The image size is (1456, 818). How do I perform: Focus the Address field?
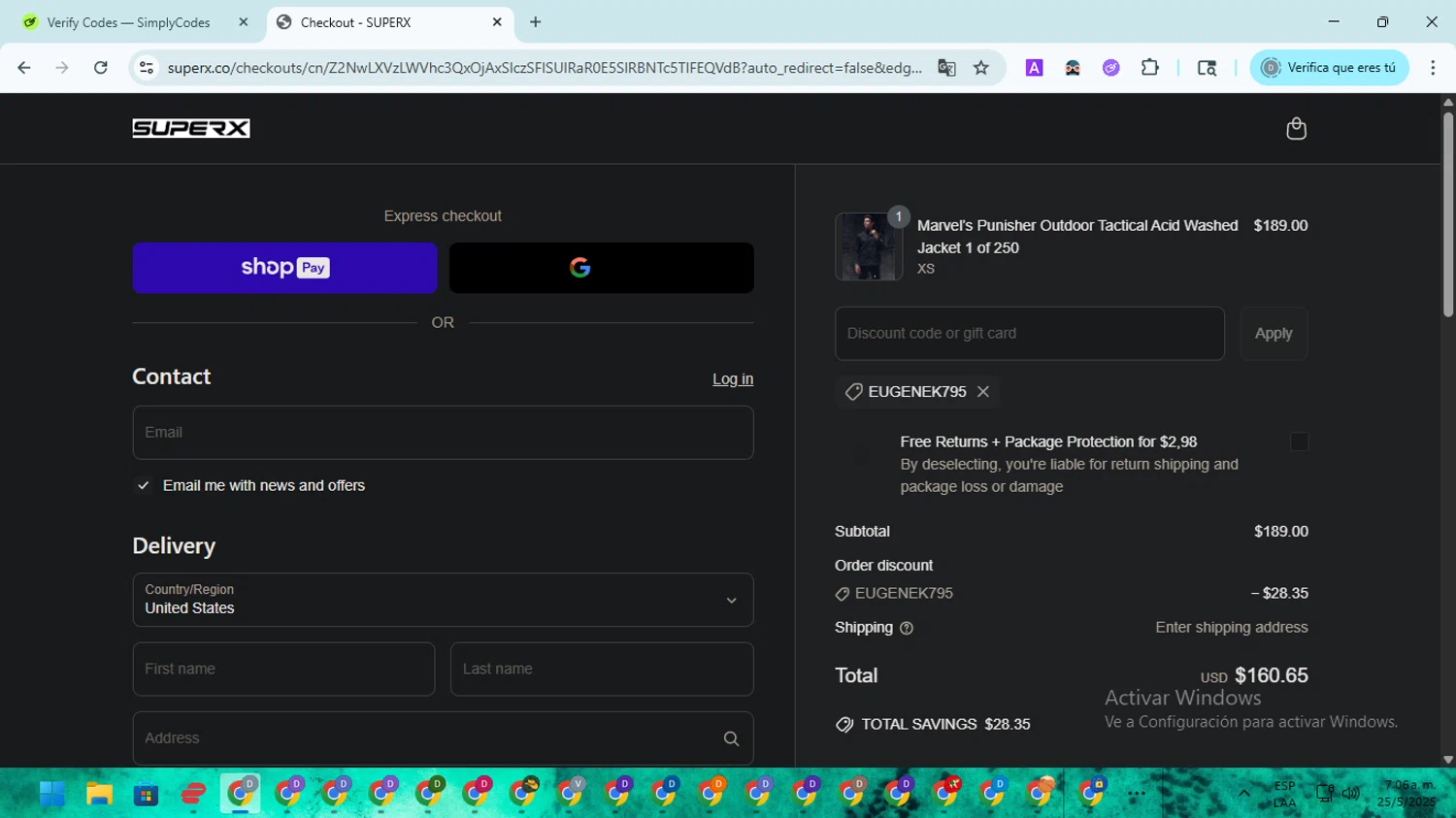click(x=443, y=738)
